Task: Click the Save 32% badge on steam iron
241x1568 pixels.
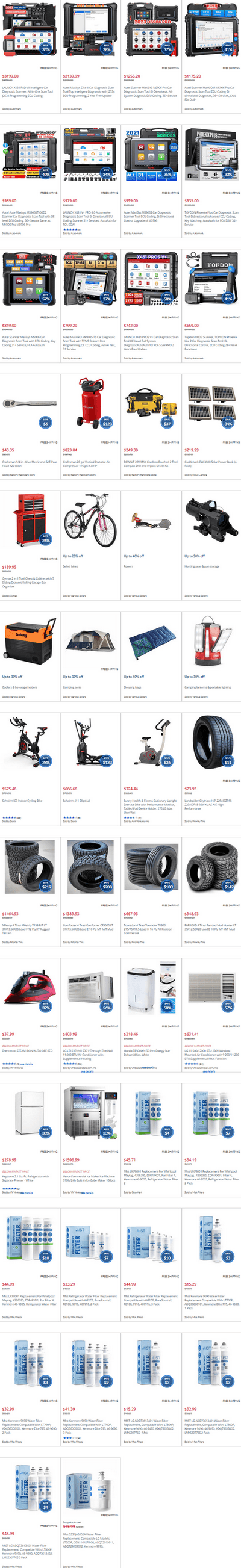Action: (46, 1007)
